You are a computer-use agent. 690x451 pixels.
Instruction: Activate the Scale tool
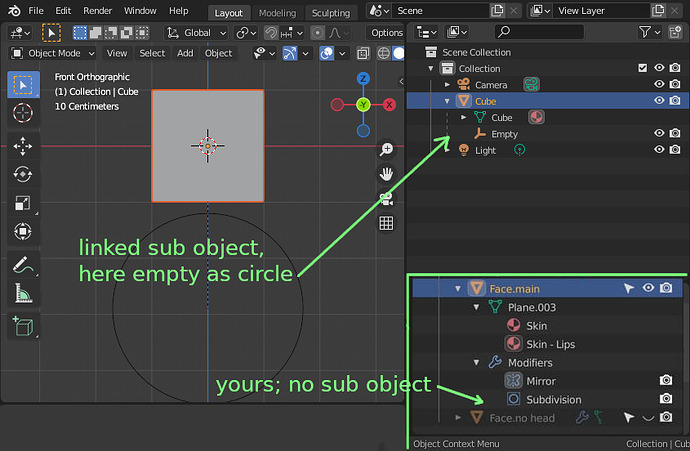[x=23, y=203]
